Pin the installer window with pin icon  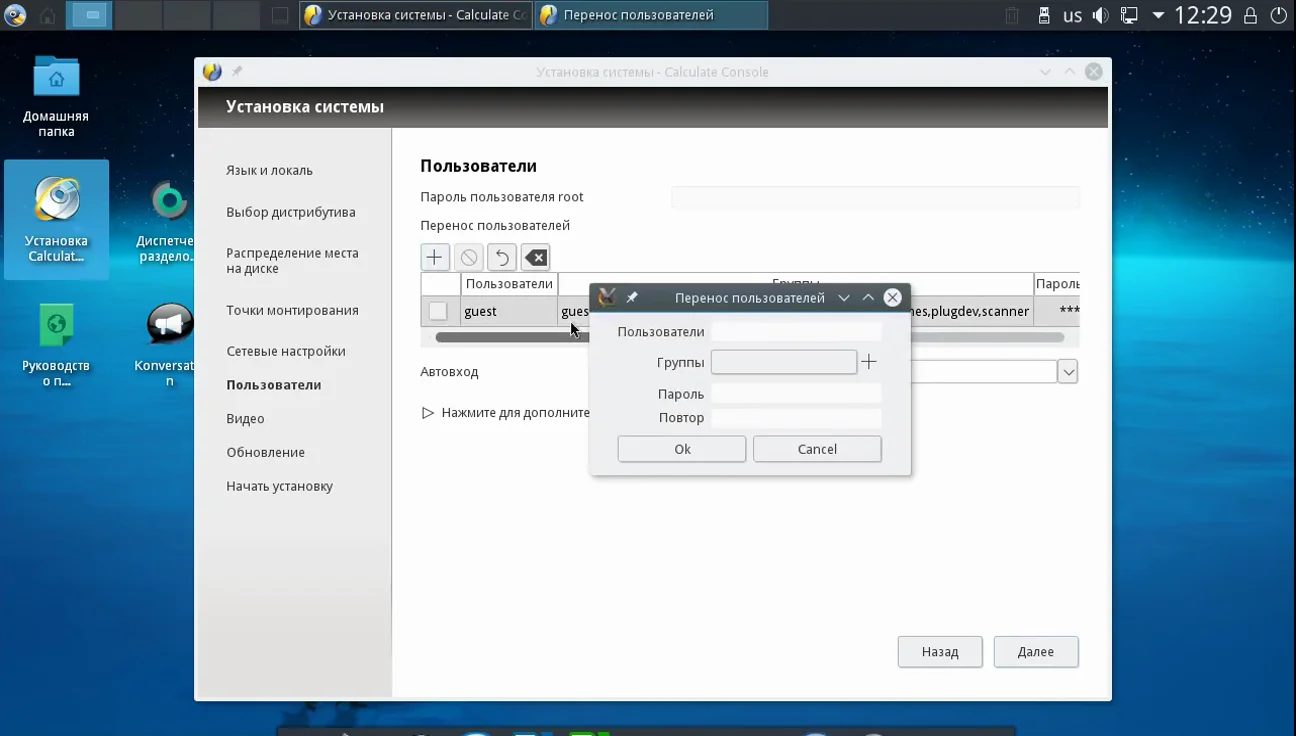(237, 72)
